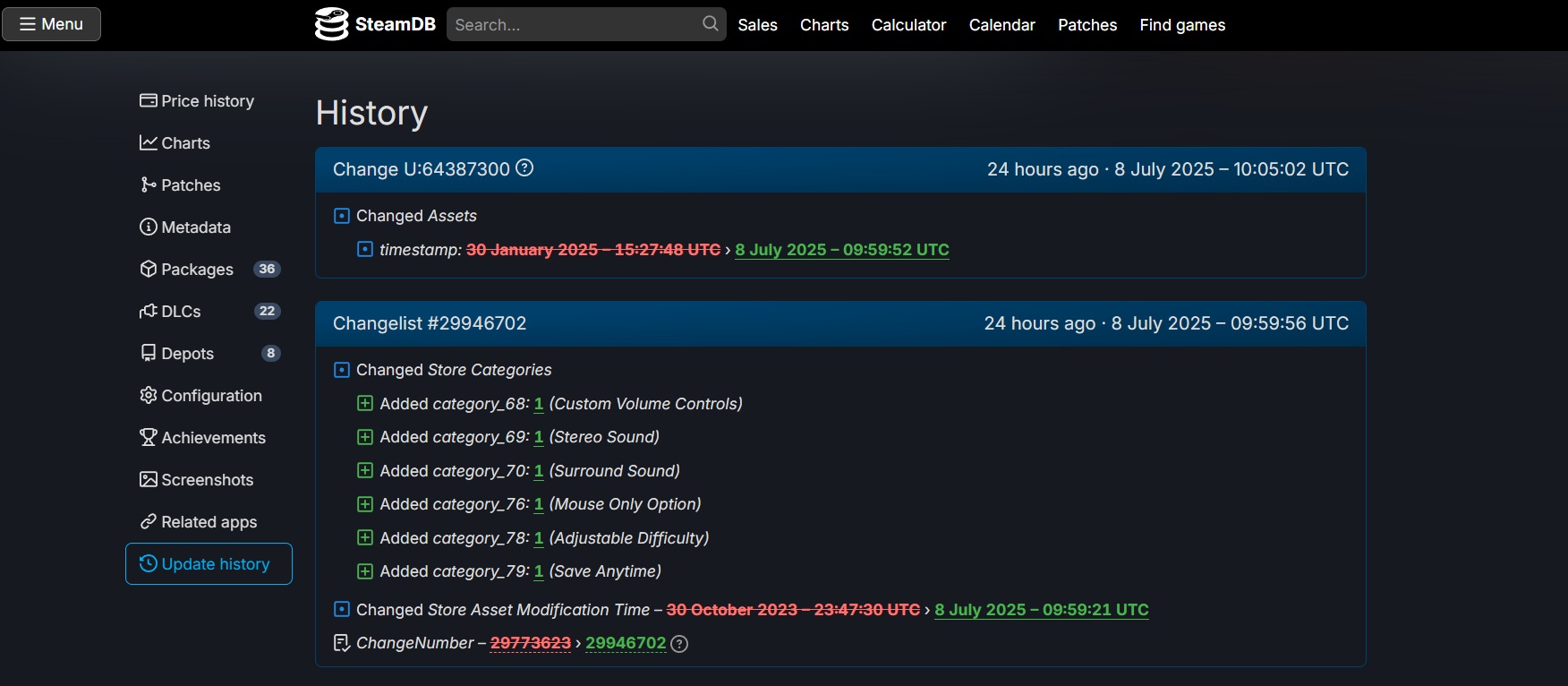This screenshot has height=686, width=1568.
Task: Click plus icon for category_76 row
Action: [364, 504]
